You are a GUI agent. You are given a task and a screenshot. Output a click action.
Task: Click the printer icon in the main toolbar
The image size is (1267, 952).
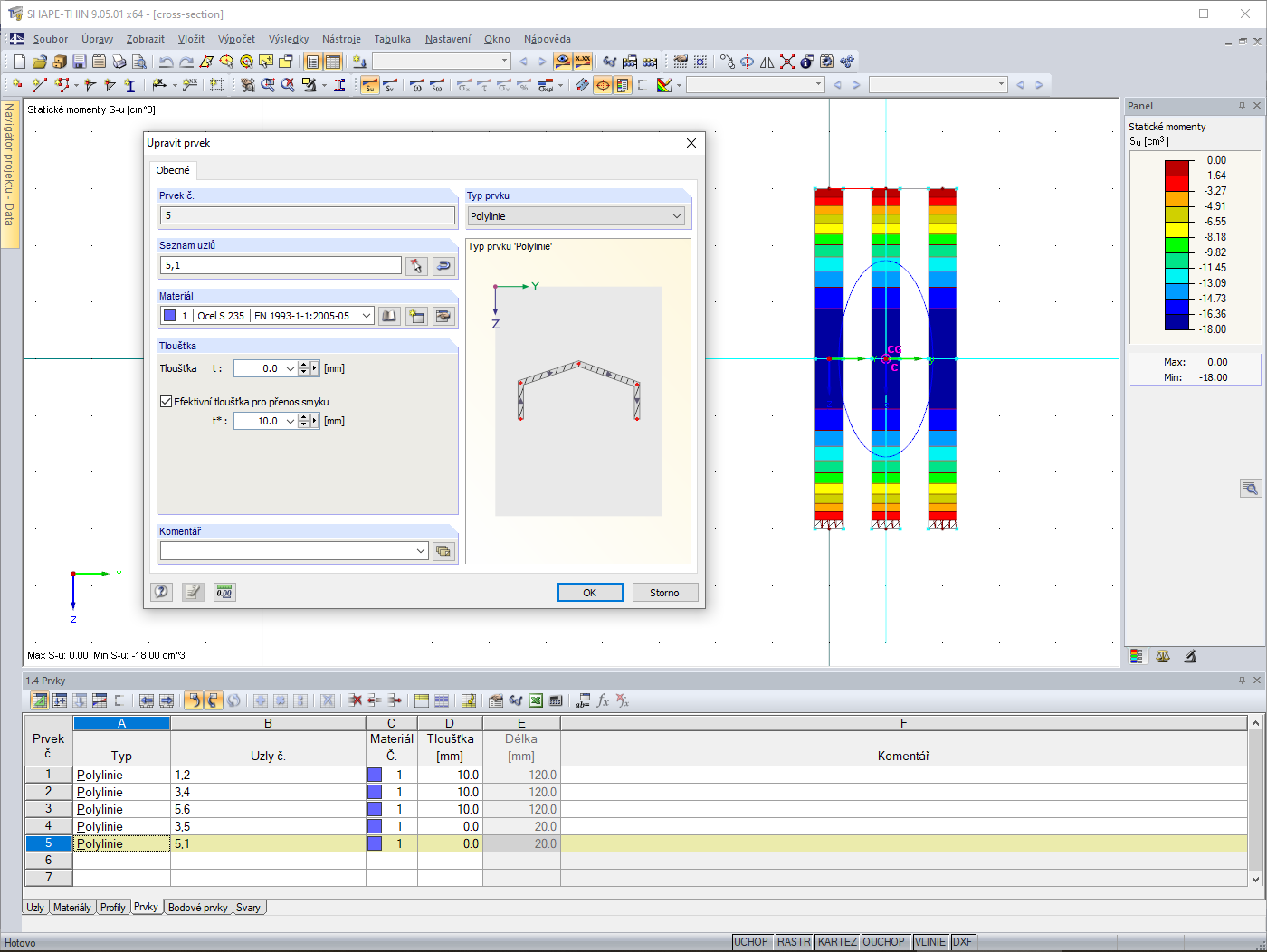coord(119,62)
